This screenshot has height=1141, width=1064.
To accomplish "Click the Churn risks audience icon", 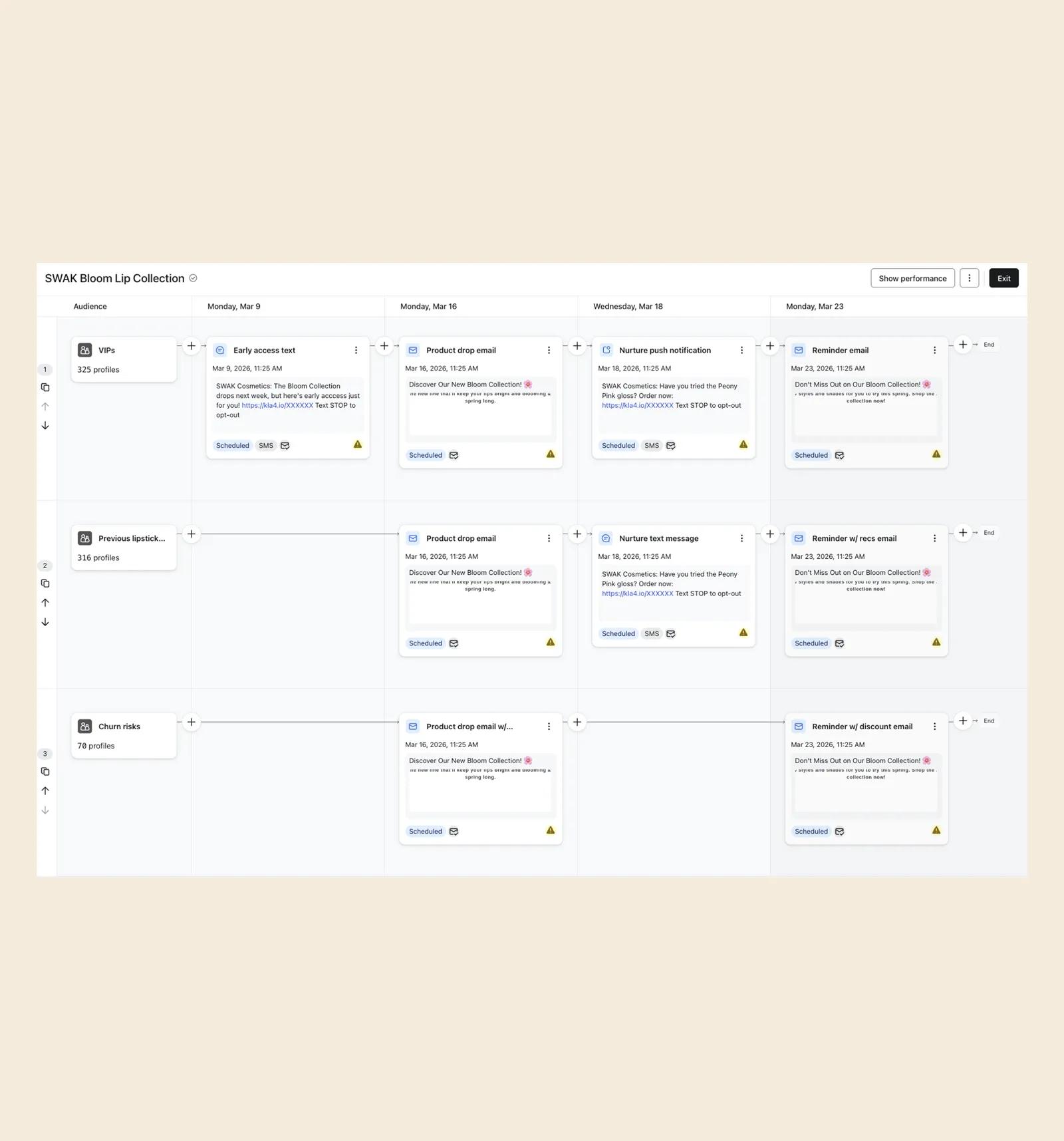I will pyautogui.click(x=84, y=727).
